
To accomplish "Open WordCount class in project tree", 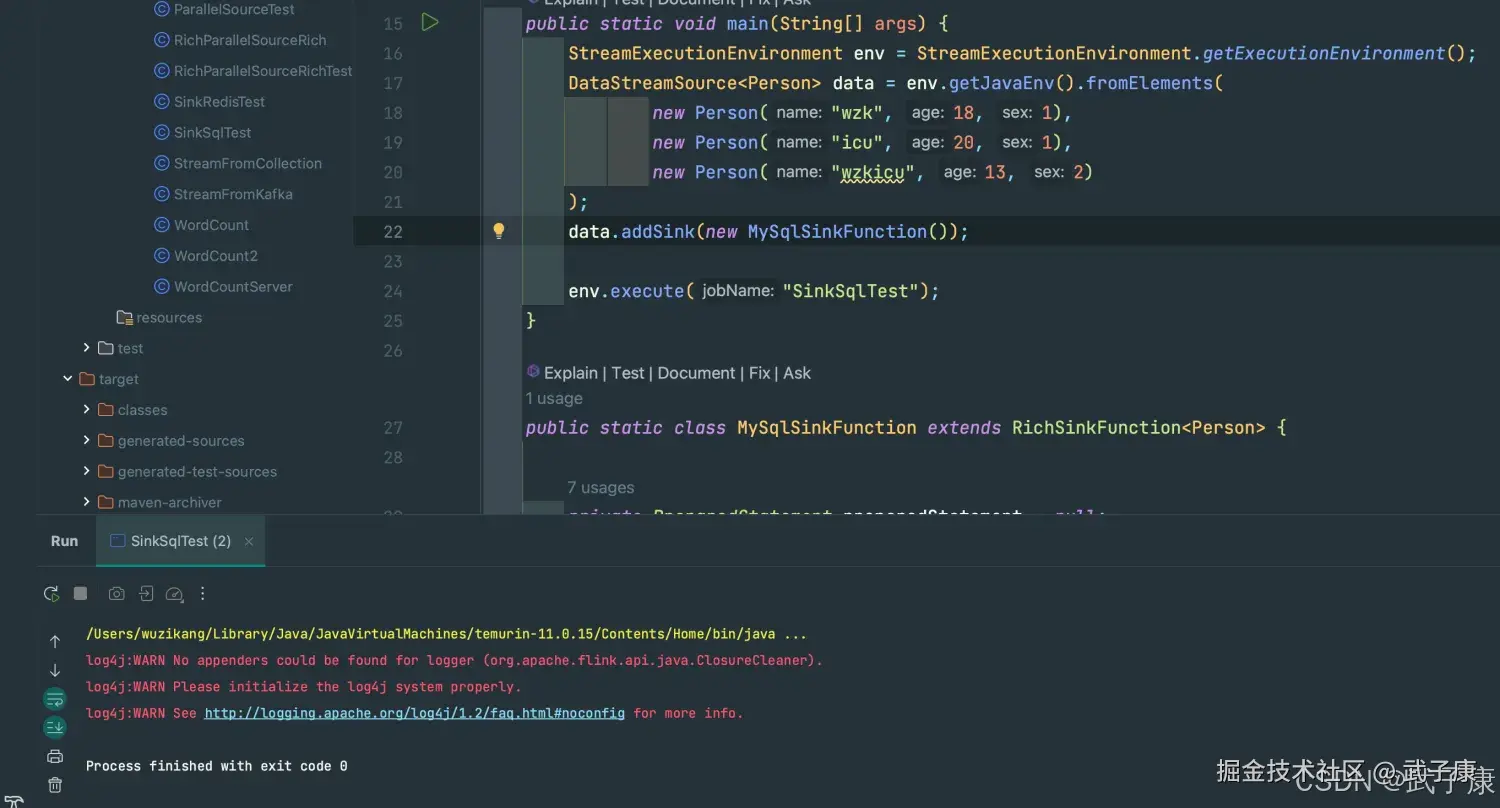I will point(201,225).
